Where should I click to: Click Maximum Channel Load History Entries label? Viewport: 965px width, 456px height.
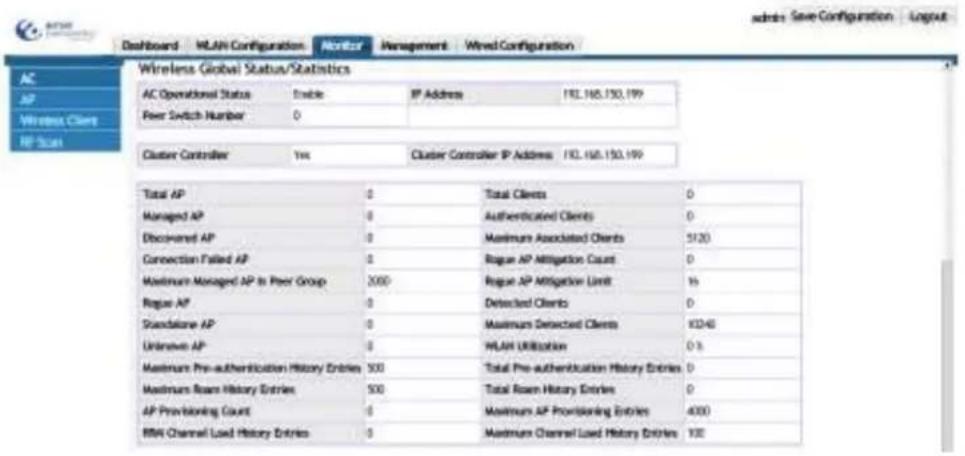[580, 433]
